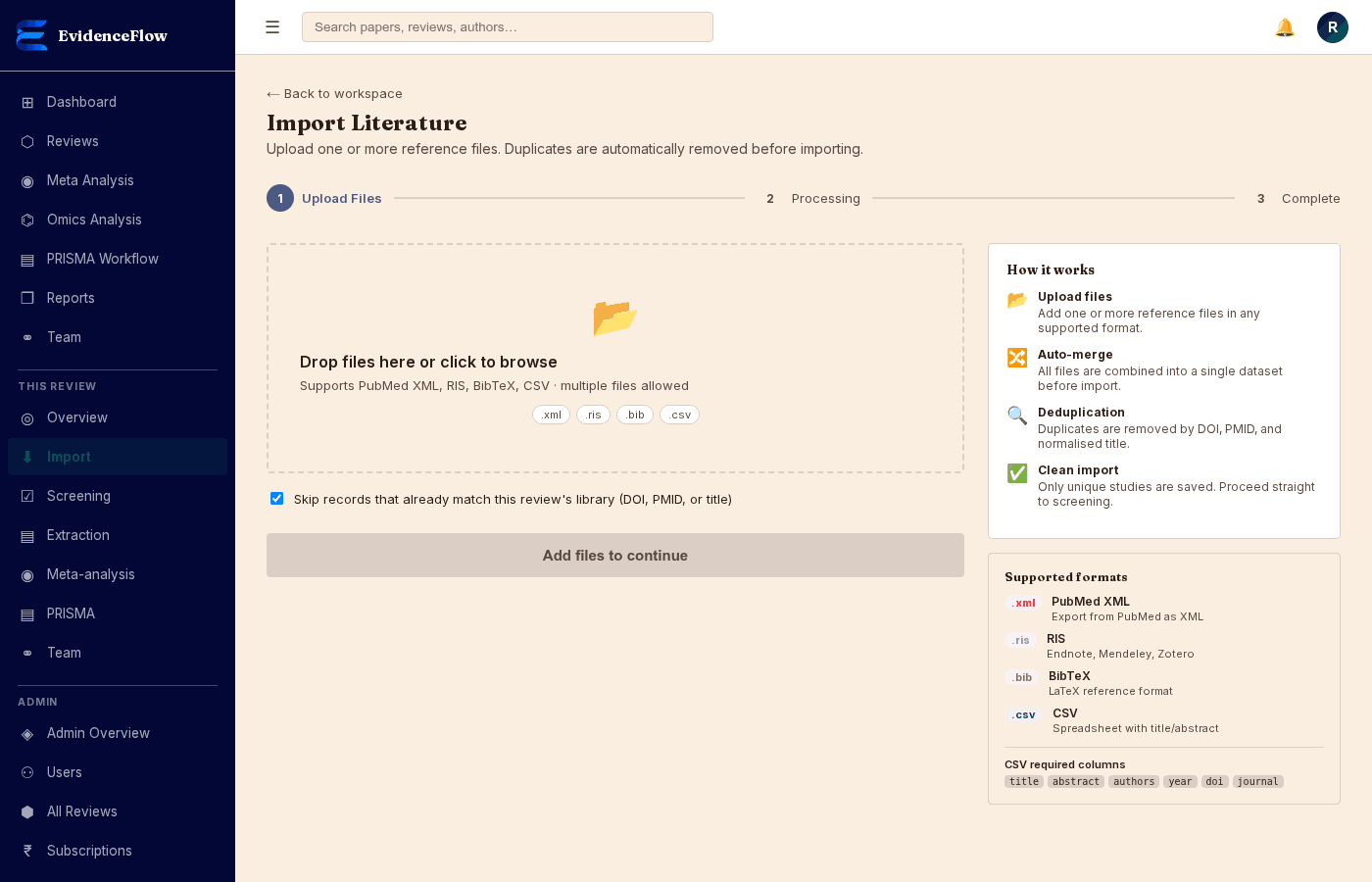Click the Reports sidebar icon
The width and height of the screenshot is (1372, 882).
(x=27, y=298)
